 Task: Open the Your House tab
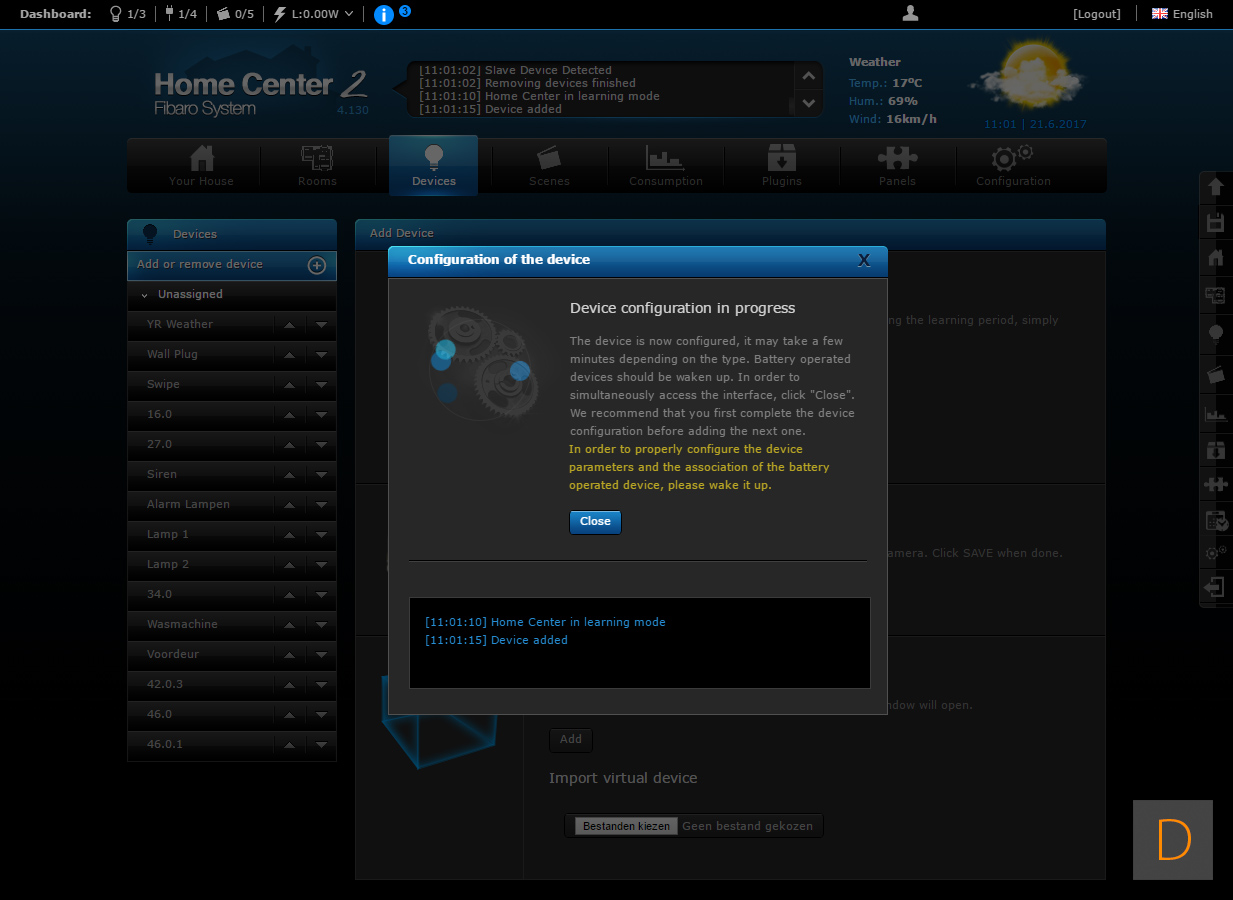[201, 166]
